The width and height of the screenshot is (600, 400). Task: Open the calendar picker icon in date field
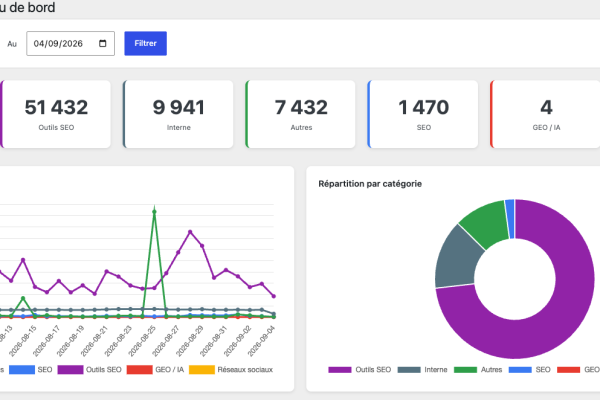point(103,44)
